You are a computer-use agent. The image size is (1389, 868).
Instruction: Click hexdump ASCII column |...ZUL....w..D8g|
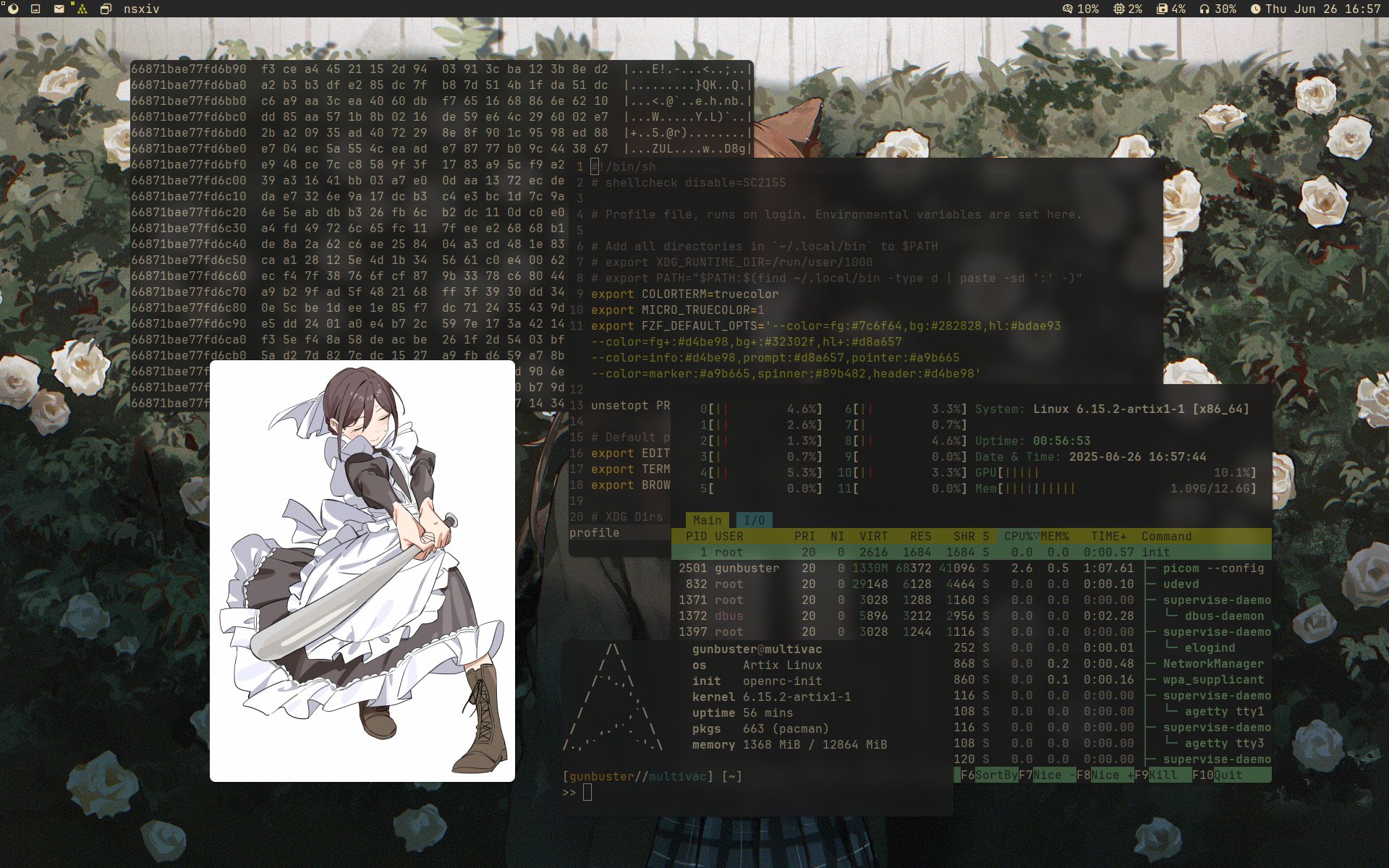point(687,149)
